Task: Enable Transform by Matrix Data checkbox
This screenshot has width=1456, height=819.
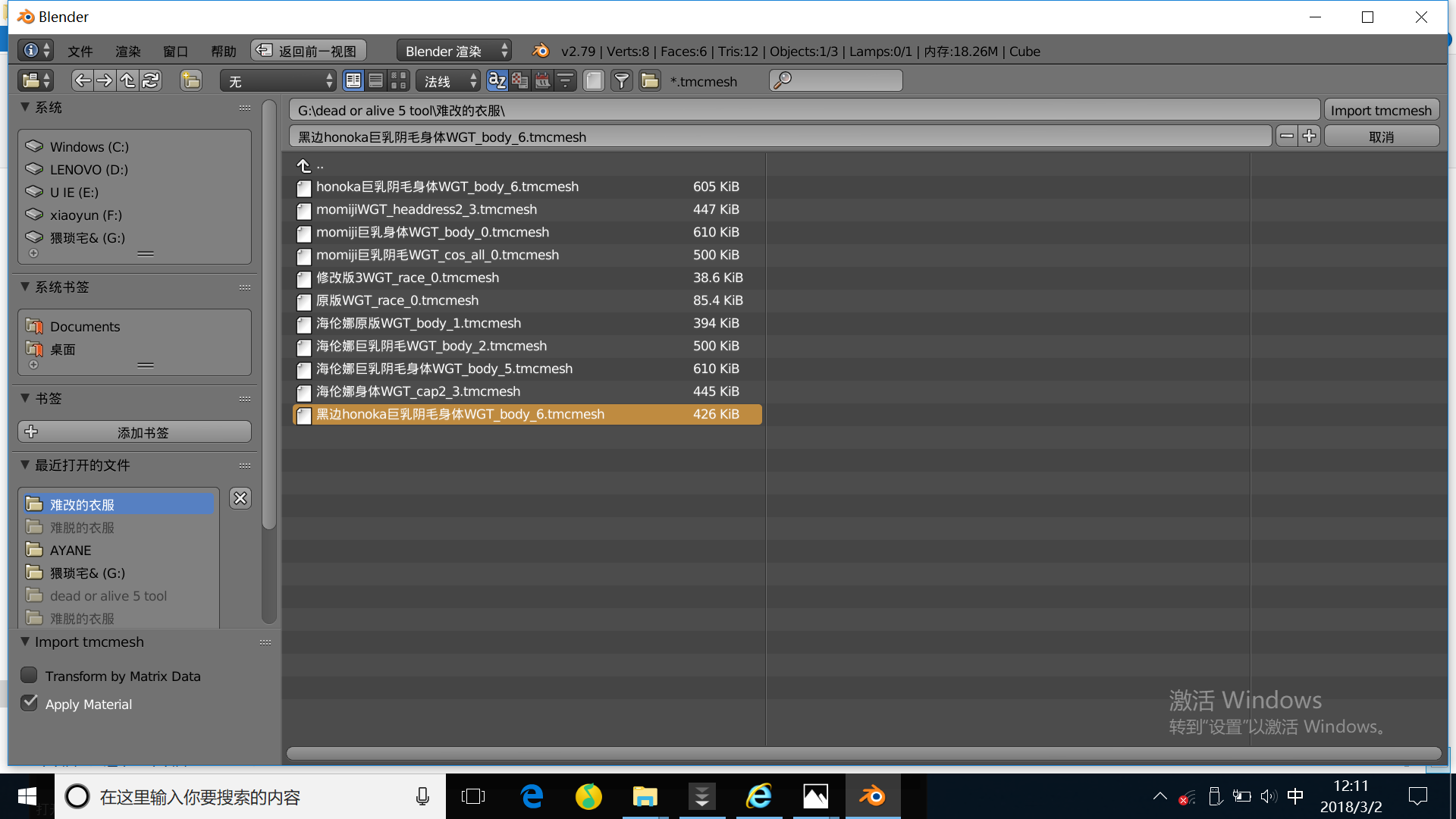Action: pyautogui.click(x=30, y=675)
